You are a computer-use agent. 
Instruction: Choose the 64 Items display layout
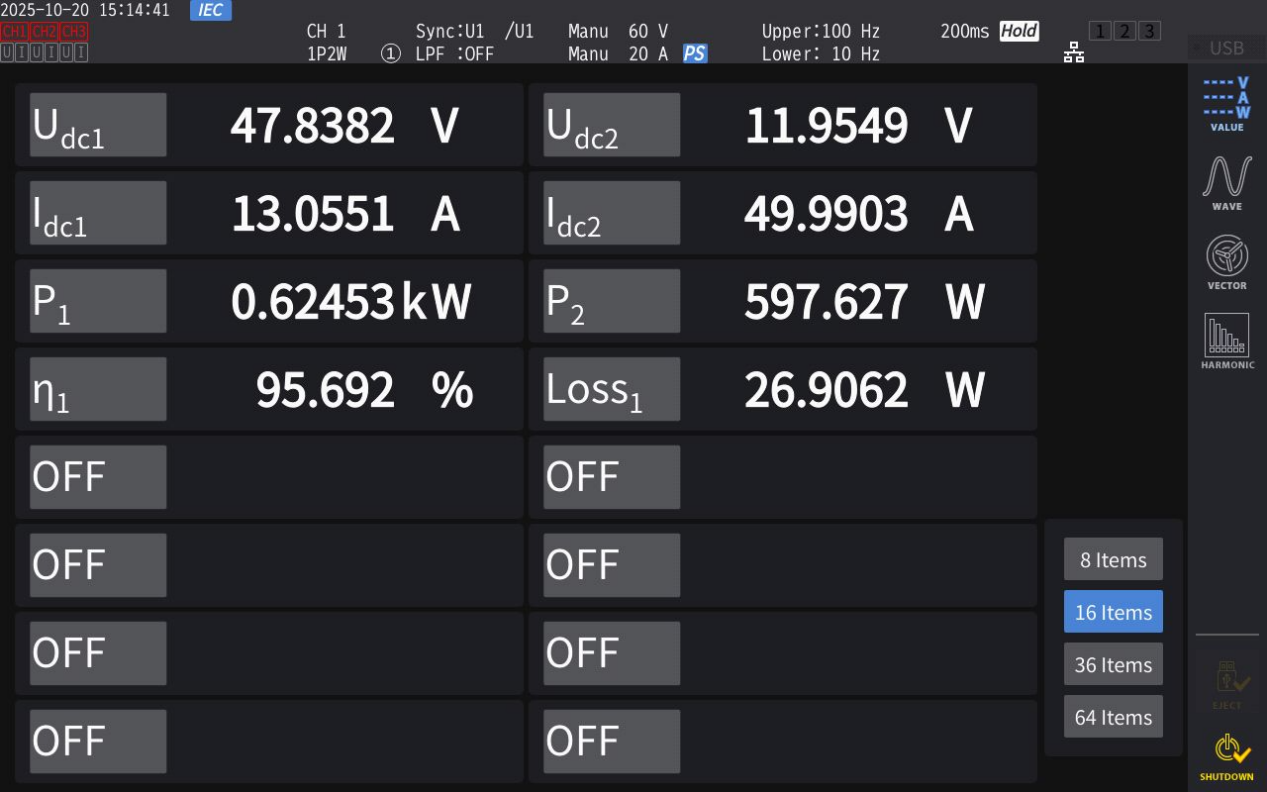tap(1113, 717)
